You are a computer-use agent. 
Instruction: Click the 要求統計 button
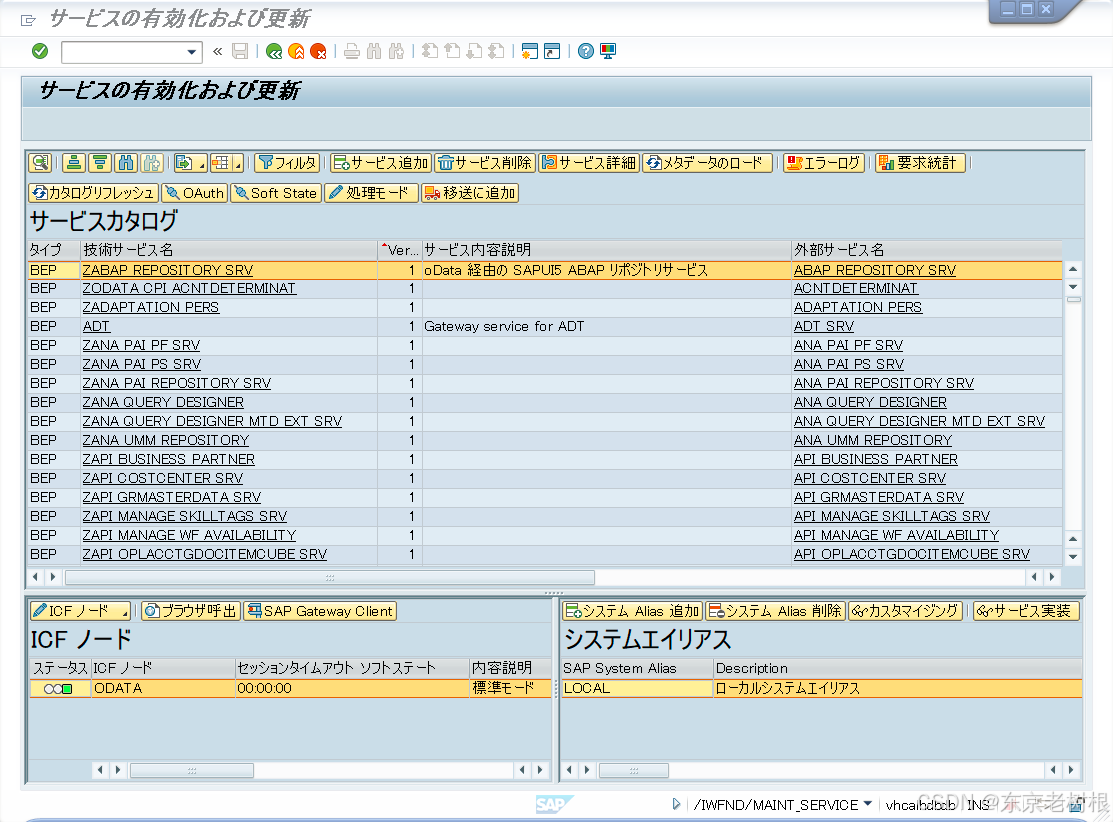920,163
